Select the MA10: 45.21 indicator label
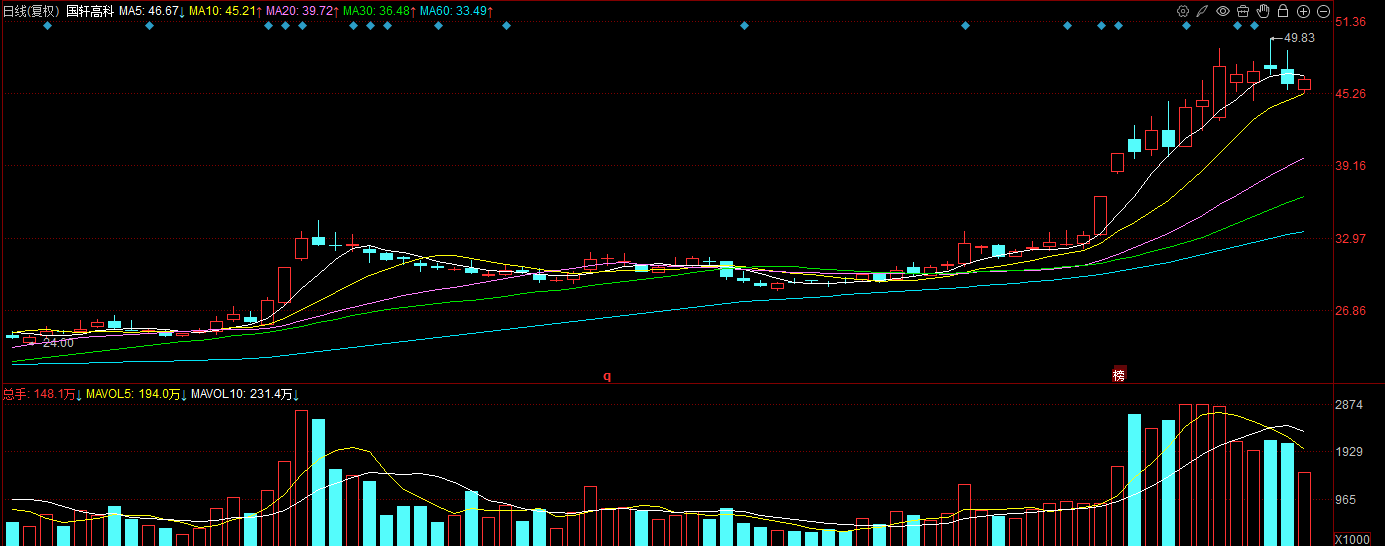The width and height of the screenshot is (1385, 546). tap(226, 11)
